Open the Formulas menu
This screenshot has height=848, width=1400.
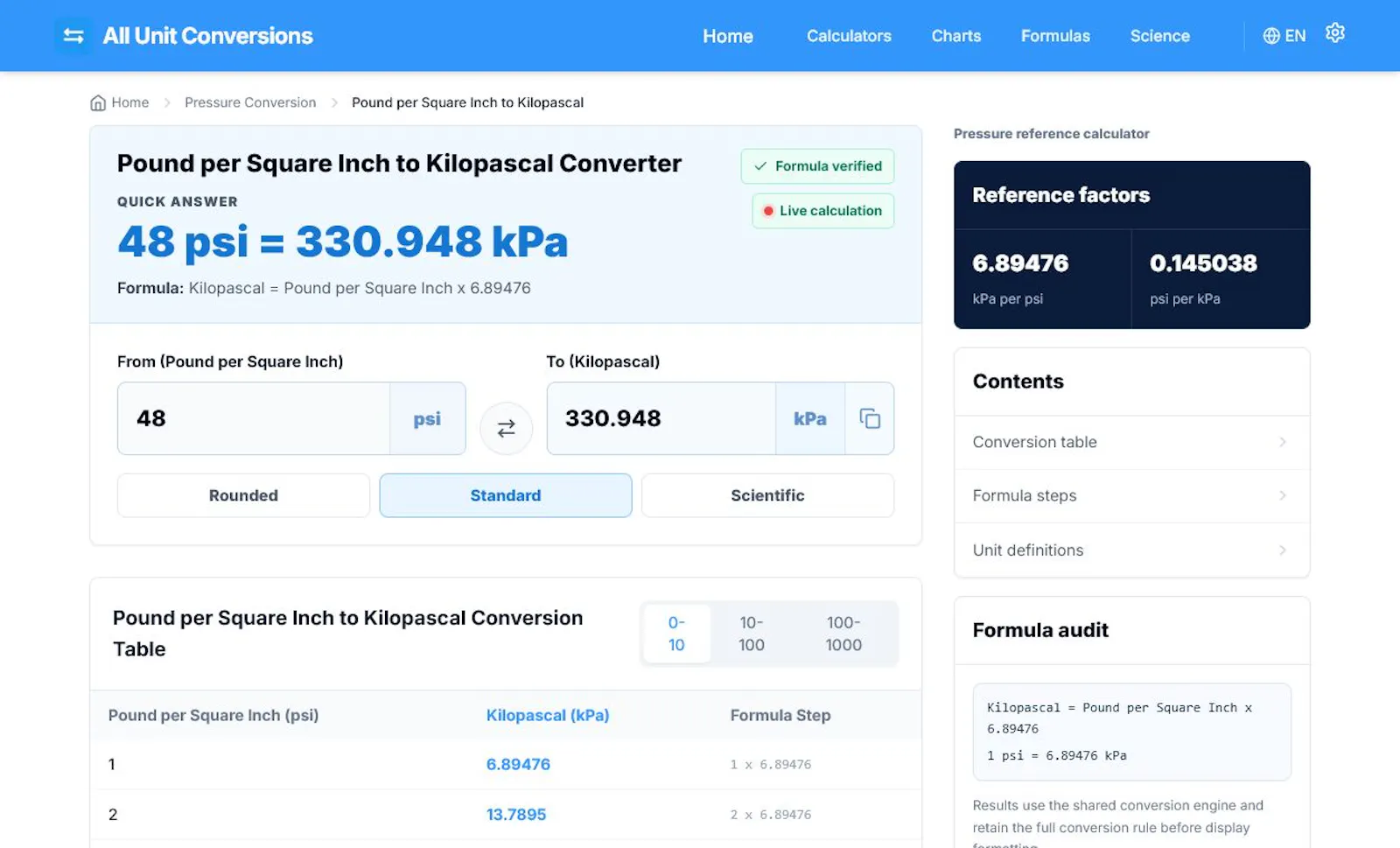(1055, 36)
